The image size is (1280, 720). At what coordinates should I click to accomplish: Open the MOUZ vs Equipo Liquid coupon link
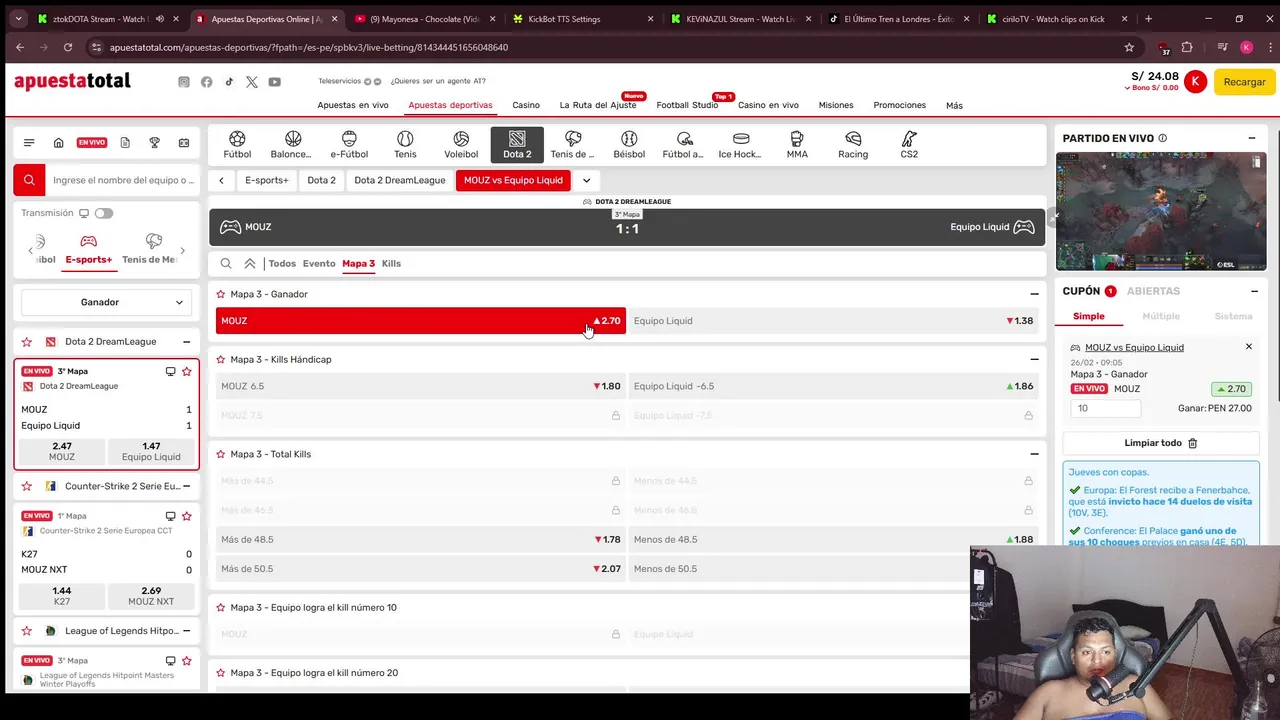click(1134, 348)
